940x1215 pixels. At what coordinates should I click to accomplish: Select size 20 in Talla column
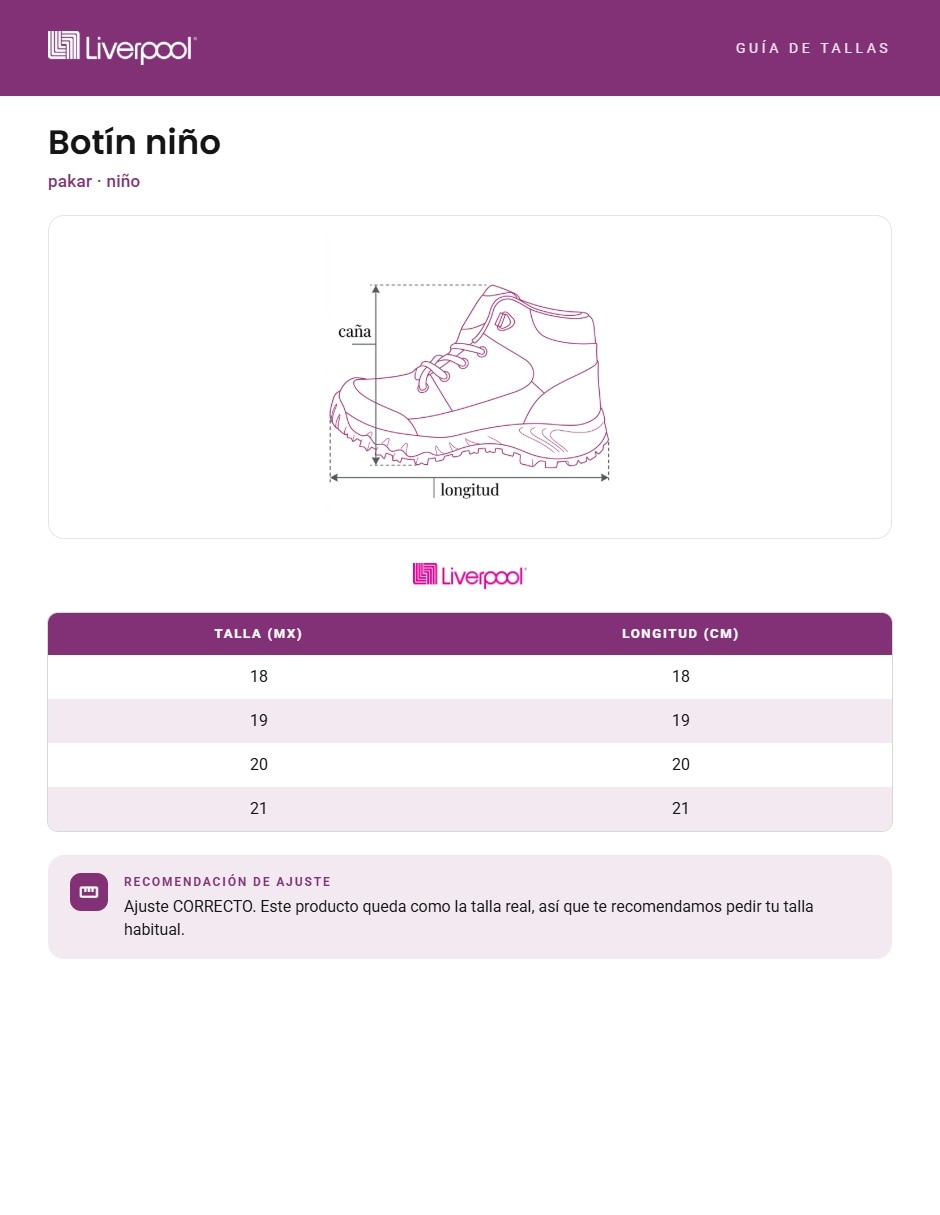click(x=259, y=765)
